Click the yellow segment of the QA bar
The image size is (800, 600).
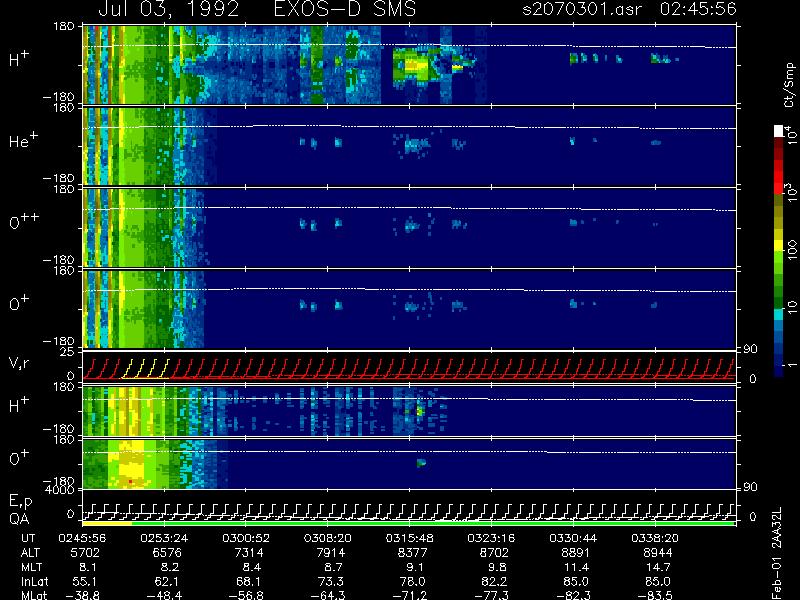coord(107,523)
